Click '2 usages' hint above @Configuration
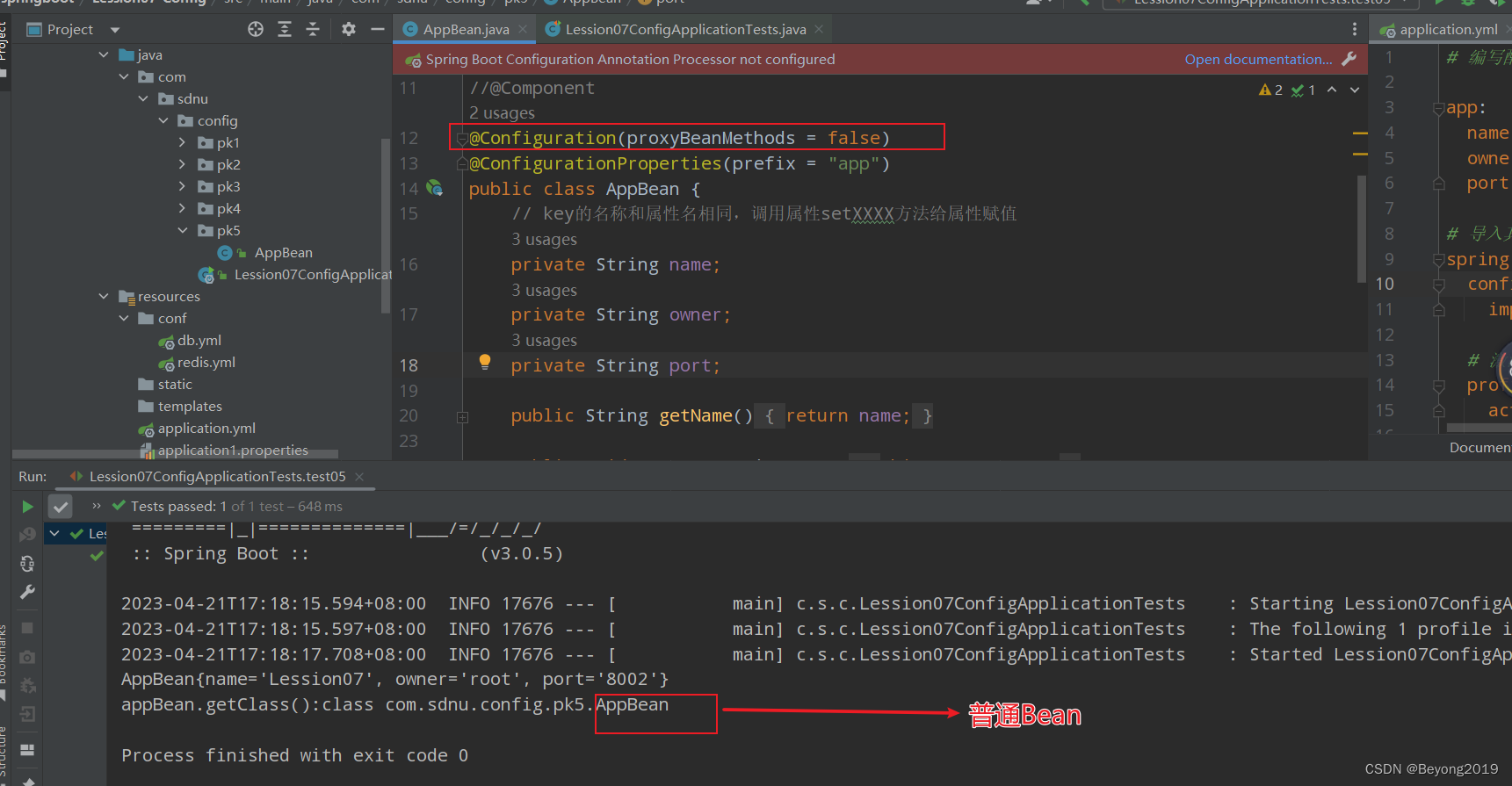 [502, 112]
